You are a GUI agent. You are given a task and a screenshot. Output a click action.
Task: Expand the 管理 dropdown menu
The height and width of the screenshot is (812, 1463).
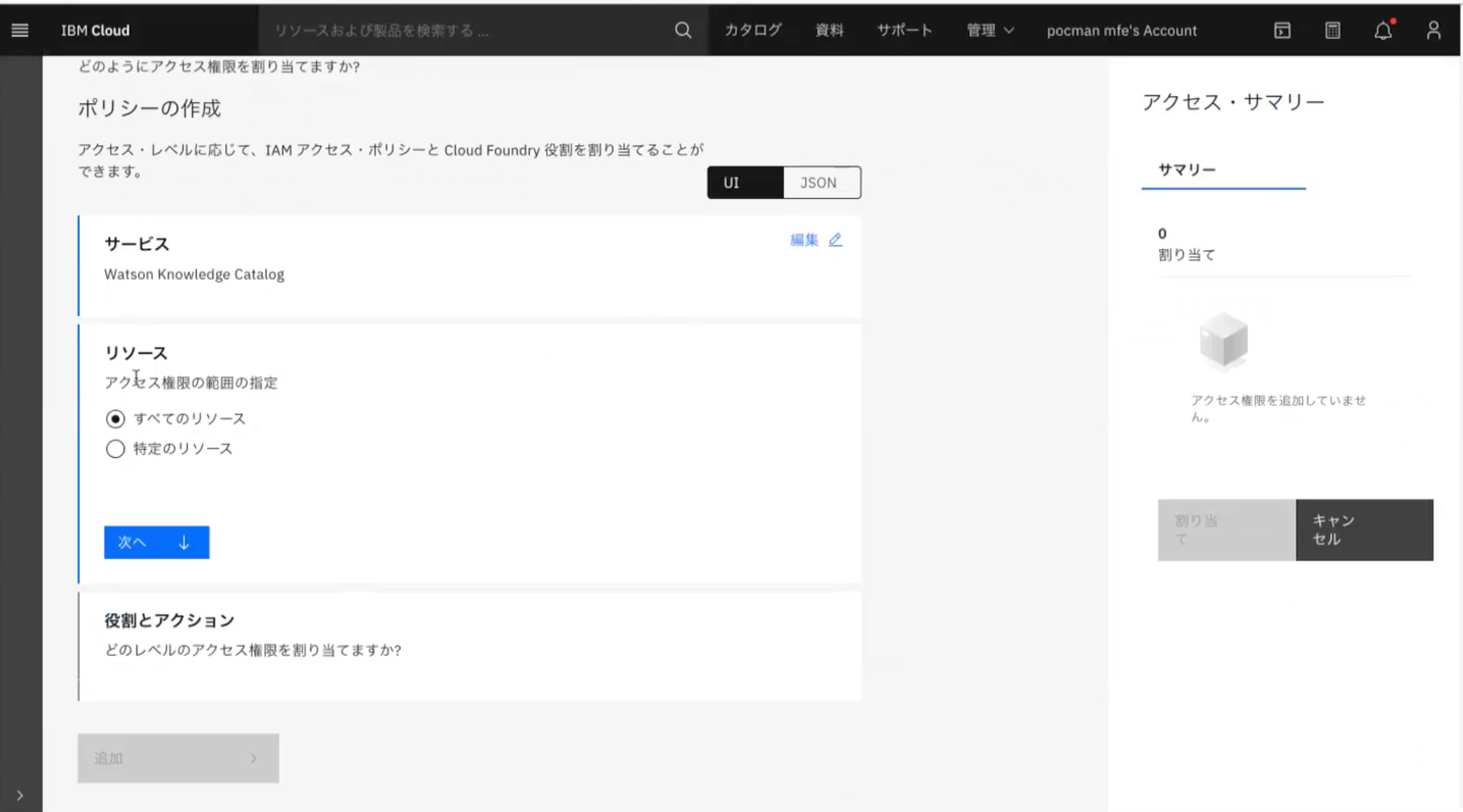(x=990, y=30)
